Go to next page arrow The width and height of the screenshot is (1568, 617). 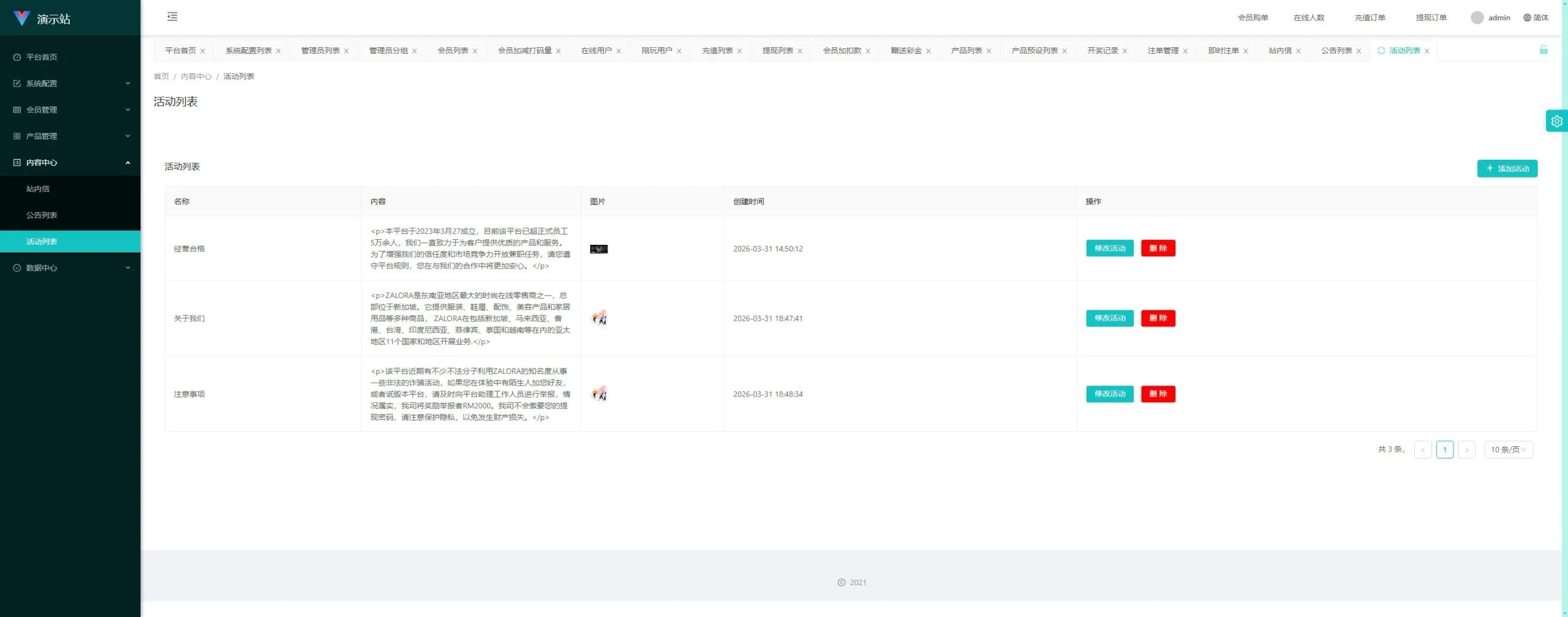pyautogui.click(x=1466, y=450)
